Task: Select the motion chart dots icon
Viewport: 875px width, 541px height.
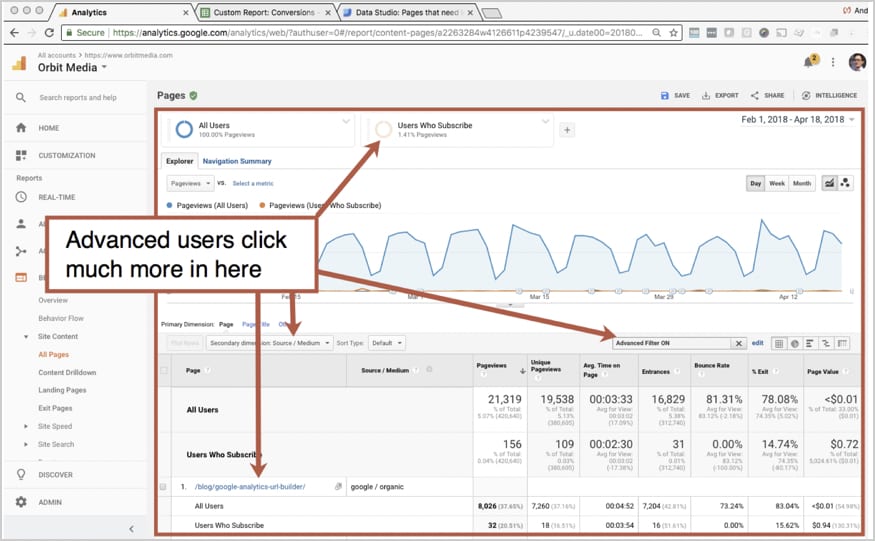Action: (x=845, y=183)
